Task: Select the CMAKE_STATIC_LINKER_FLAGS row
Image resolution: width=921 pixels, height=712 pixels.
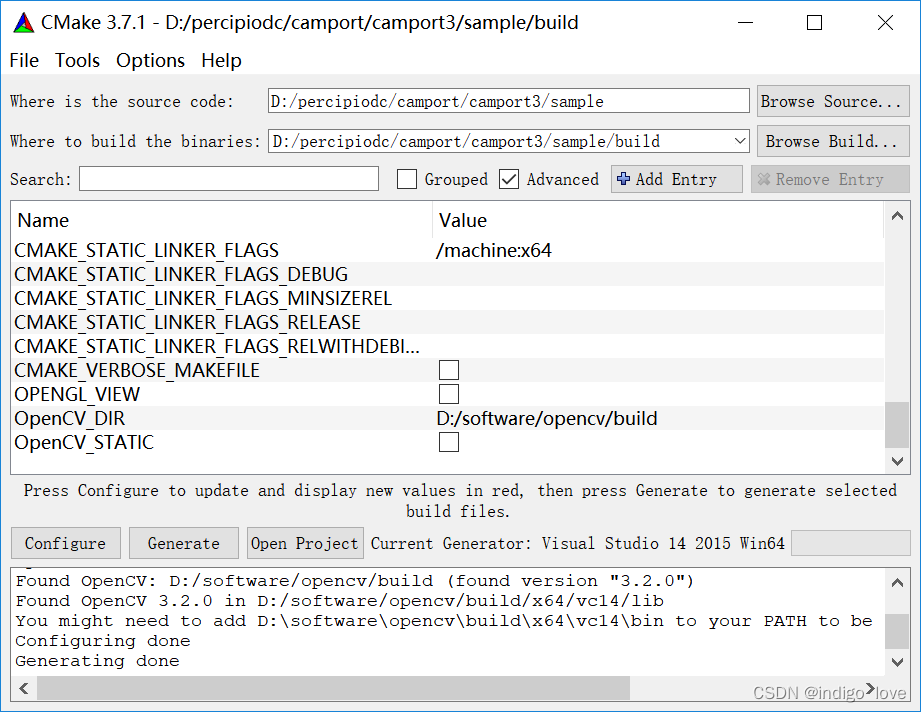Action: point(448,250)
